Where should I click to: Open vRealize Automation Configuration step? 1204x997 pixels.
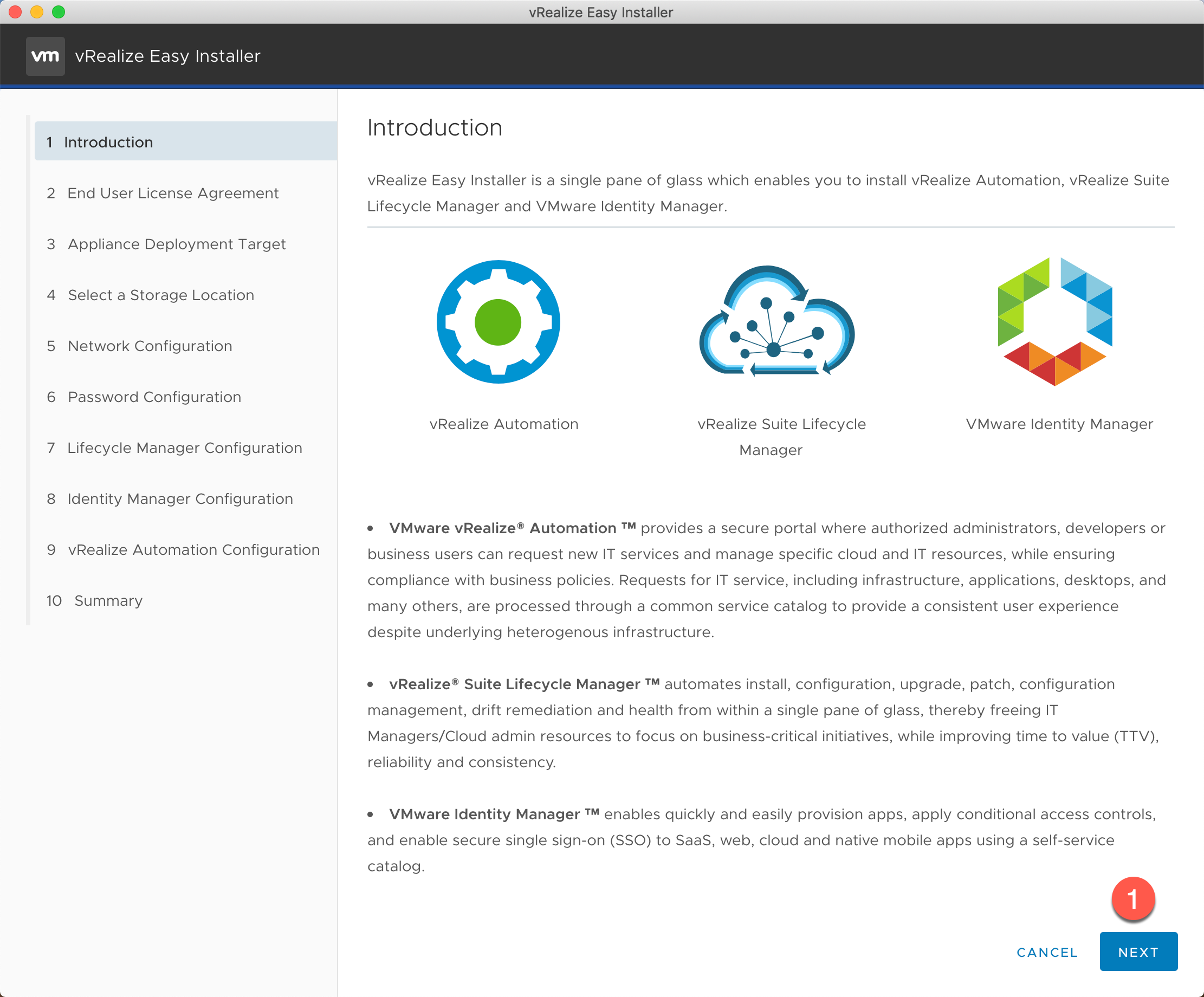click(194, 550)
